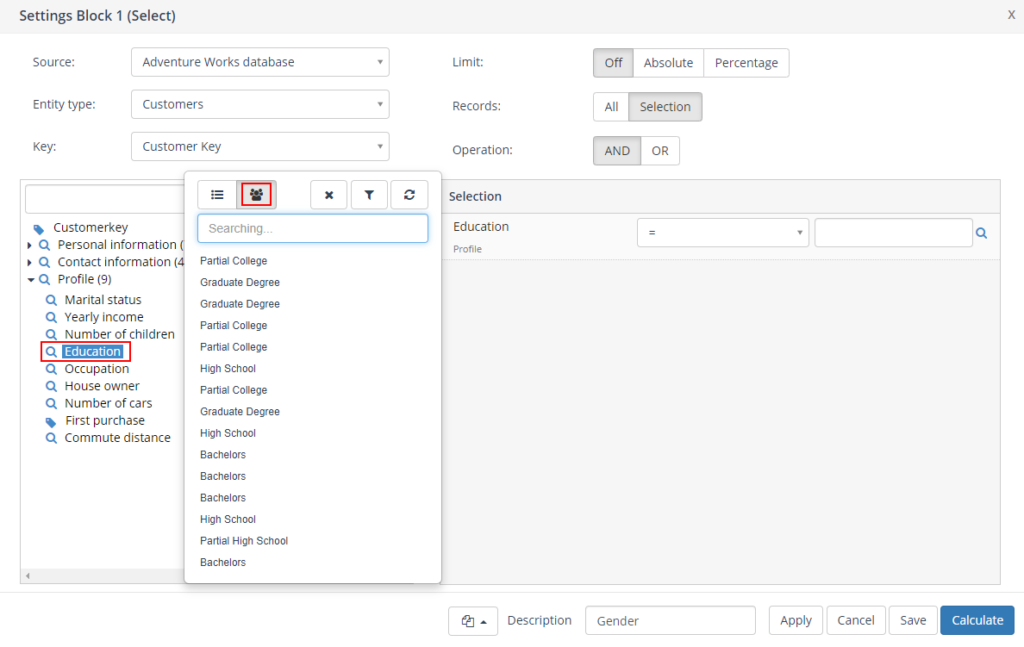Image resolution: width=1024 pixels, height=647 pixels.
Task: Click the Apply button
Action: coord(795,621)
